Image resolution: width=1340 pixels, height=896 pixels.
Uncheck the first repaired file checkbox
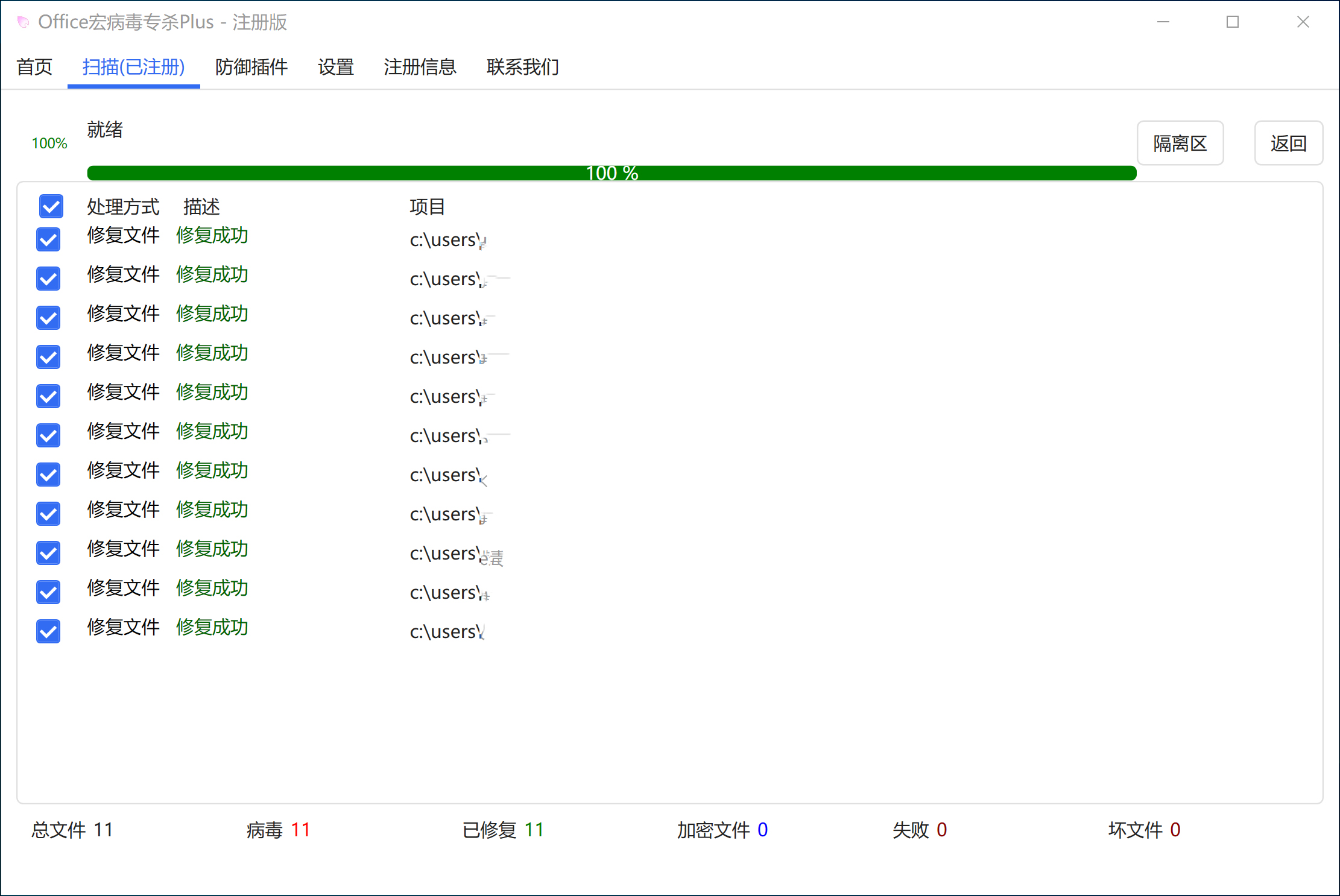click(48, 239)
